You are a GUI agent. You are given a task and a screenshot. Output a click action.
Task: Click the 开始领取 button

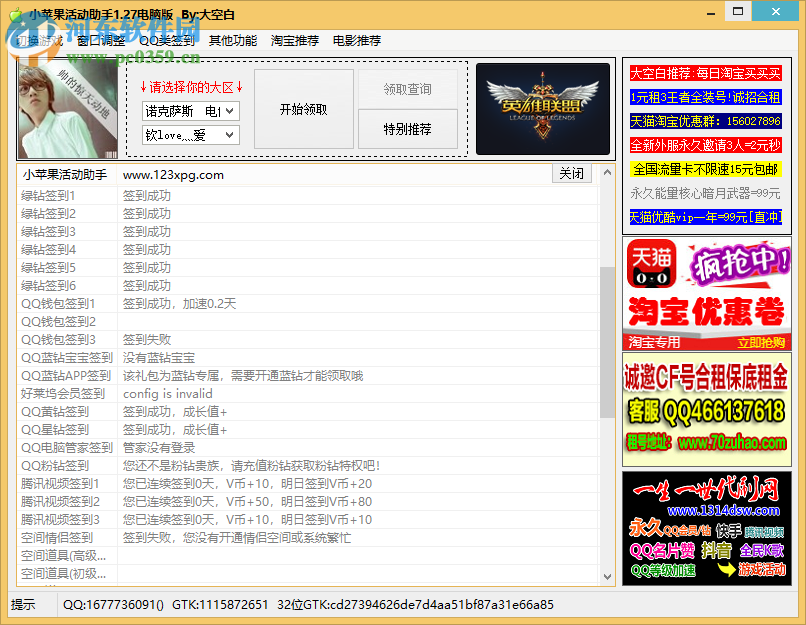[x=304, y=109]
